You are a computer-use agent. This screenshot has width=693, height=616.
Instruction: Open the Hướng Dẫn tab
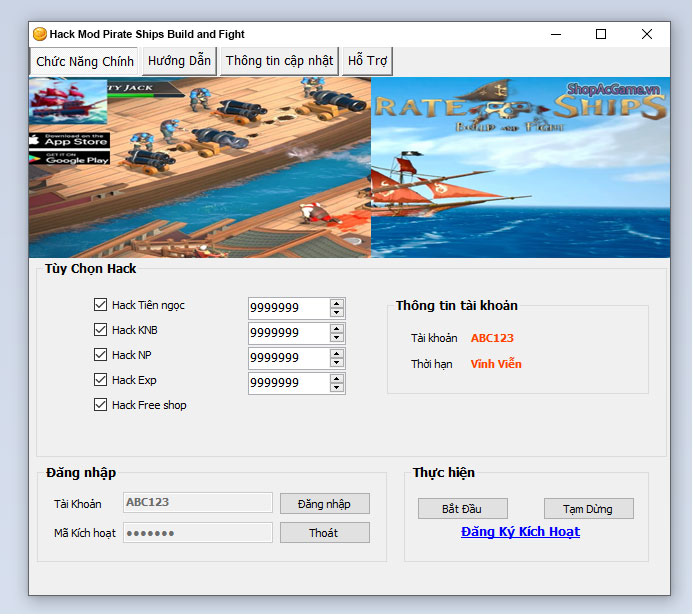click(179, 61)
